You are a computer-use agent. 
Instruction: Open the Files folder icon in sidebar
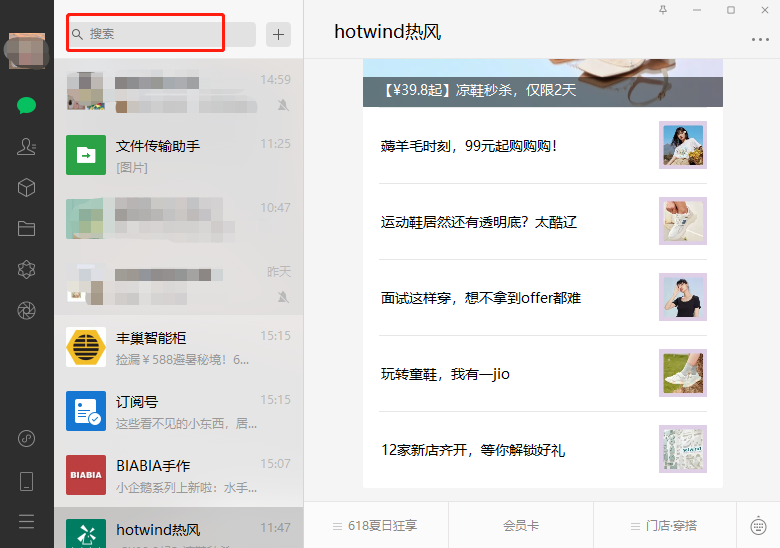26,228
